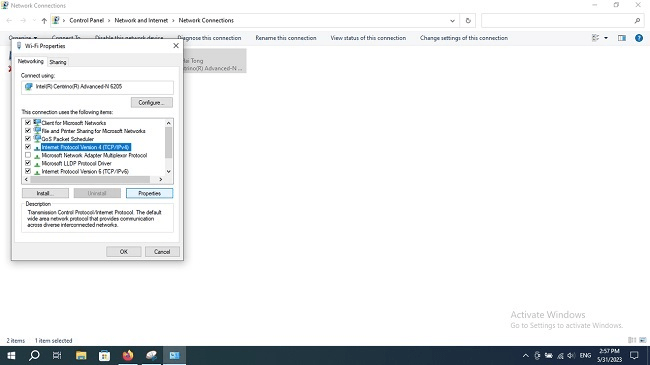Go up one level with the Up arrow
This screenshot has width=650, height=365.
tap(44, 20)
